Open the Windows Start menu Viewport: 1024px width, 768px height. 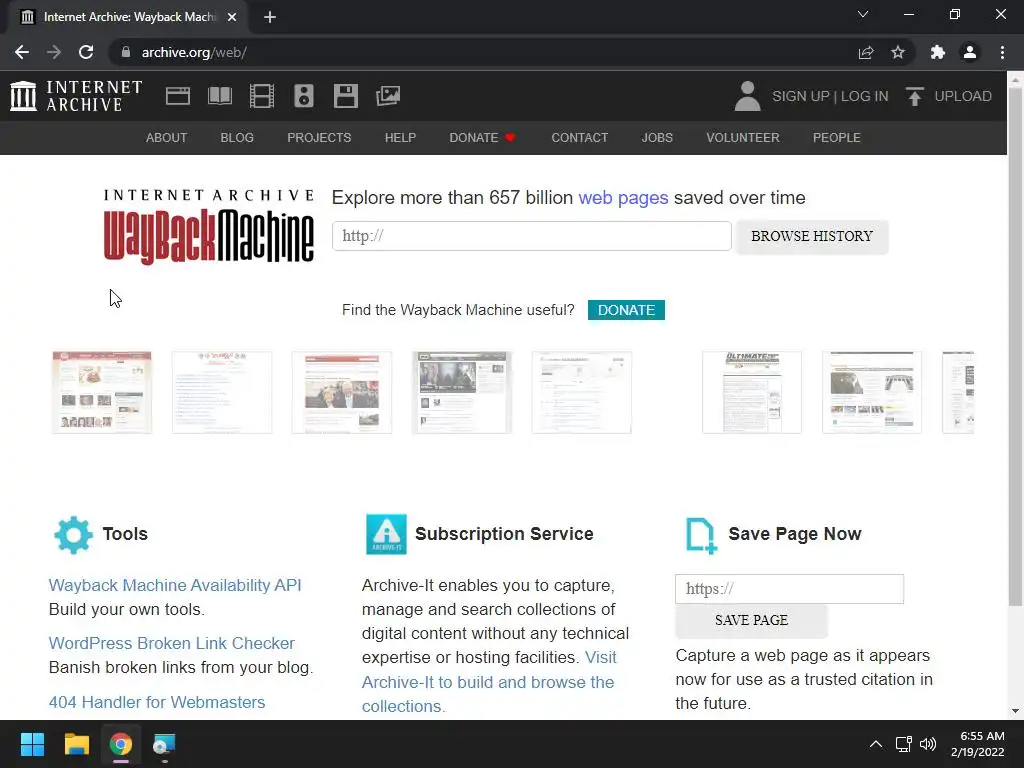[x=32, y=744]
